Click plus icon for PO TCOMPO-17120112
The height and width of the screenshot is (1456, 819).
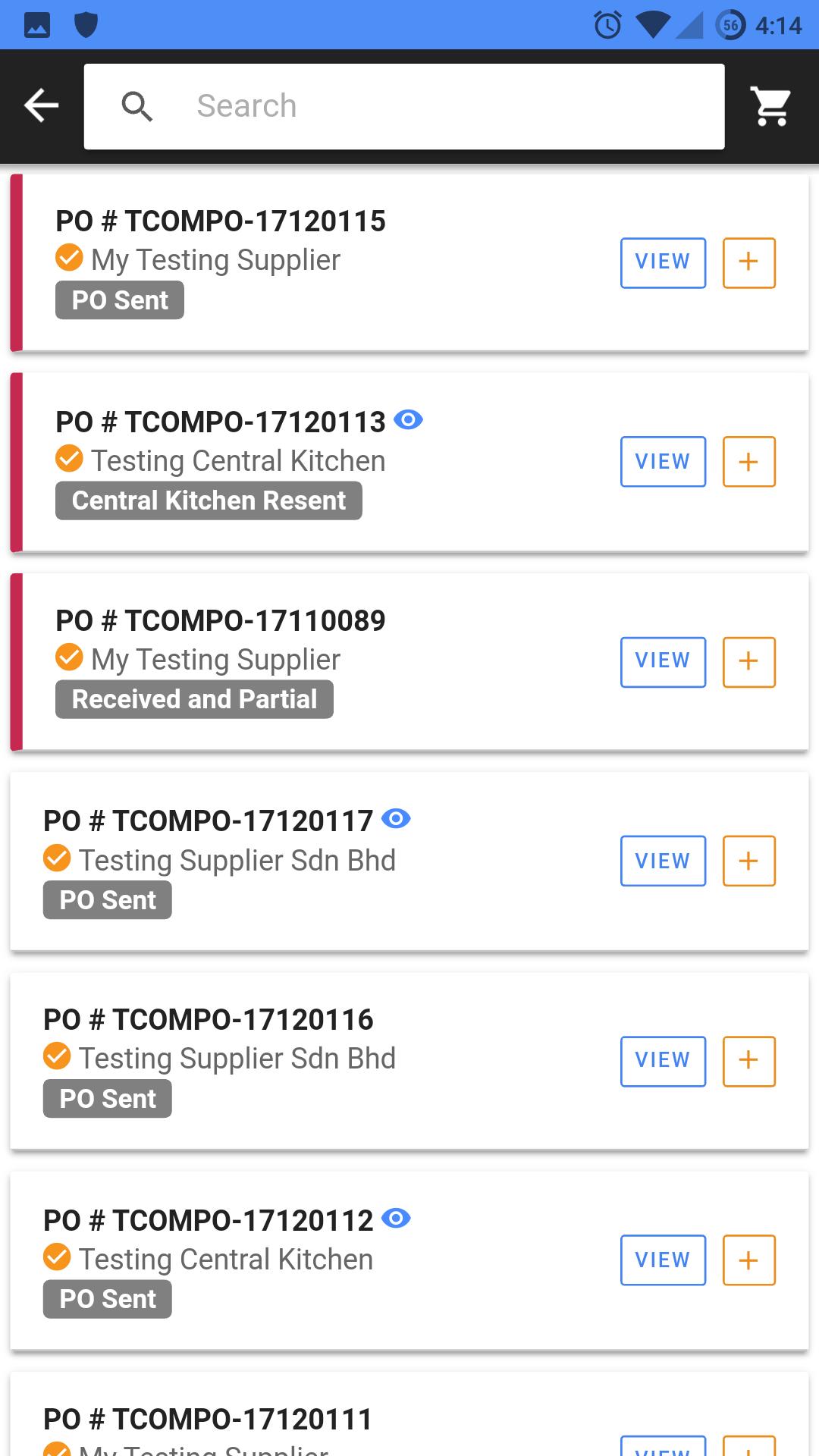(749, 1260)
